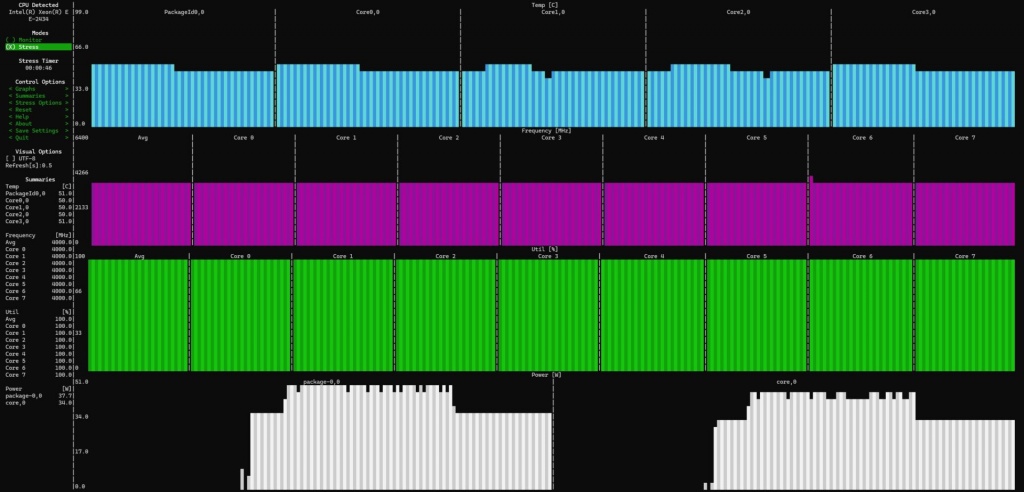The height and width of the screenshot is (492, 1024).
Task: Open the Graphs control option
Action: click(26, 89)
